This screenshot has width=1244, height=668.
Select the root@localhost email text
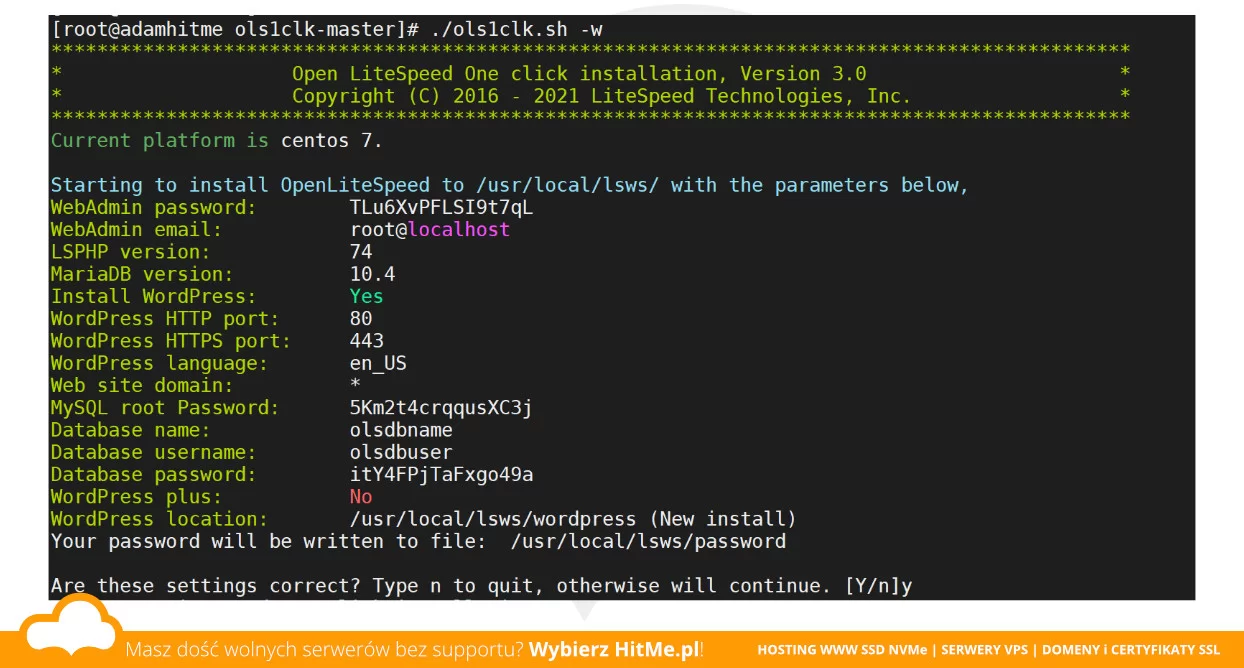(x=429, y=230)
